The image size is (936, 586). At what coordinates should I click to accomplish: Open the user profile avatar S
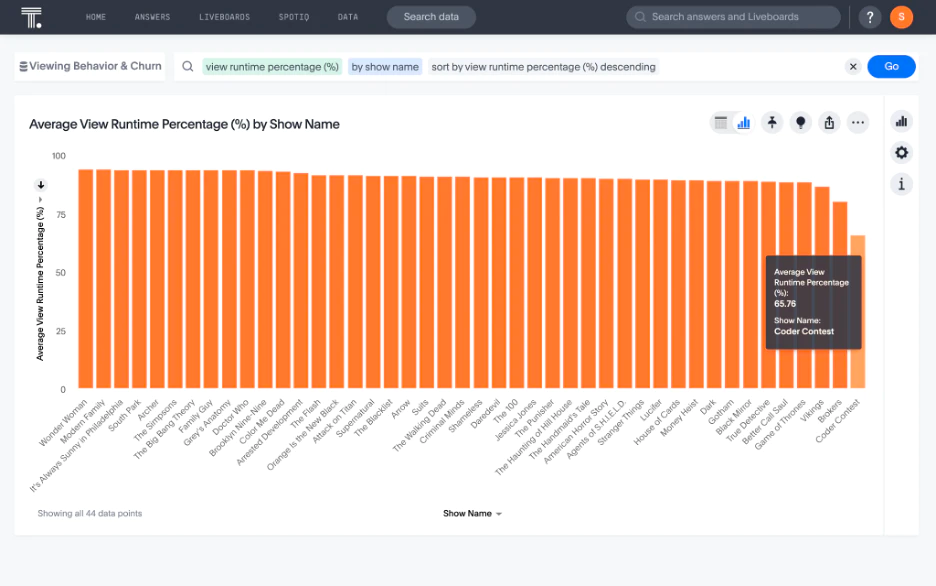901,17
